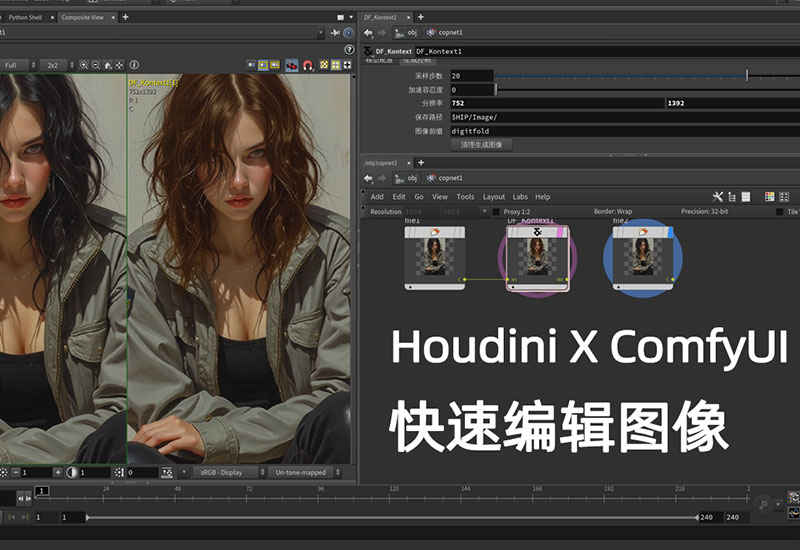This screenshot has width=800, height=550.
Task: Switch to the Composite View tab
Action: pos(87,17)
